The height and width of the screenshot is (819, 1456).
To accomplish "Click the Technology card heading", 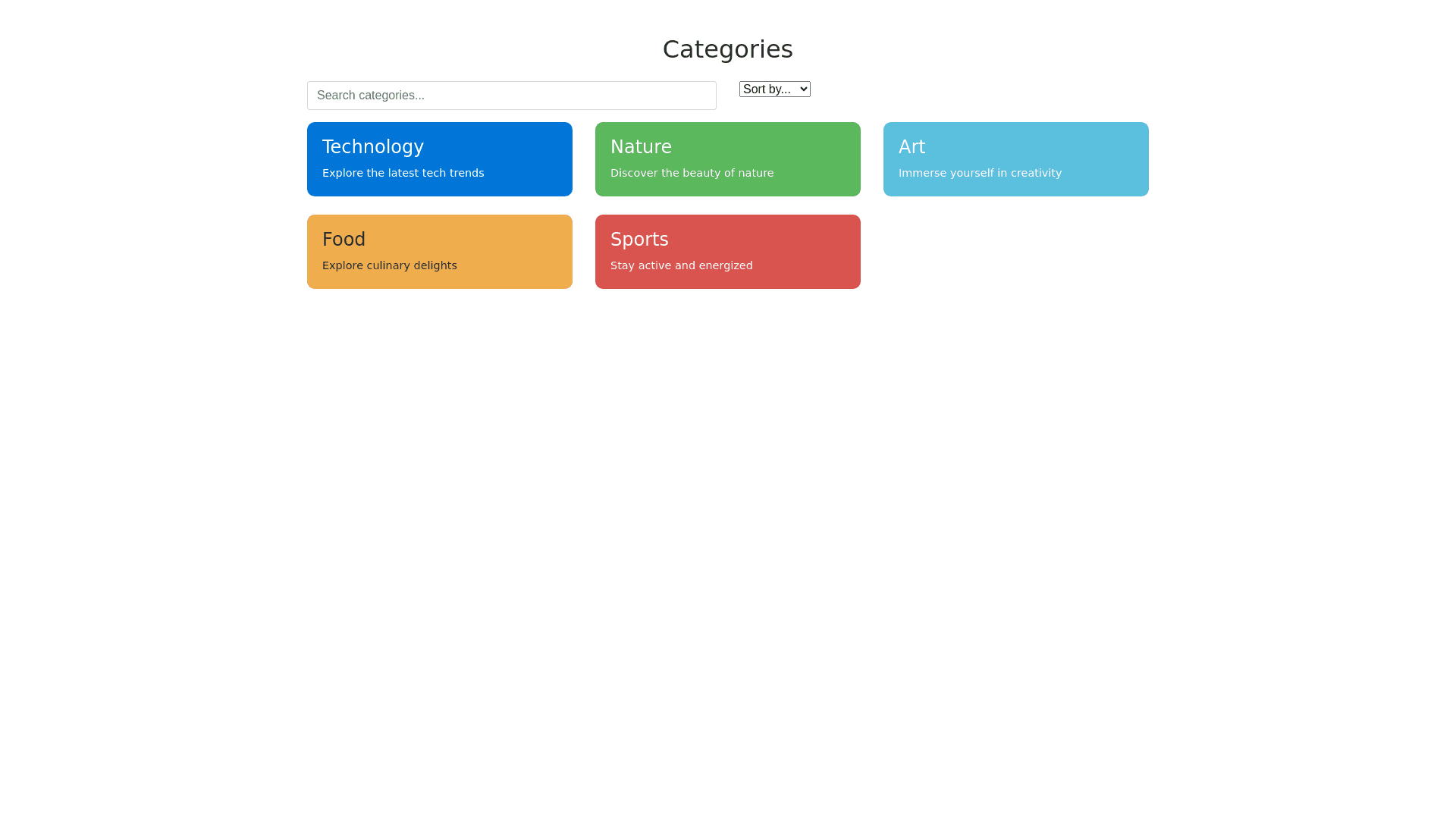I will click(x=372, y=146).
